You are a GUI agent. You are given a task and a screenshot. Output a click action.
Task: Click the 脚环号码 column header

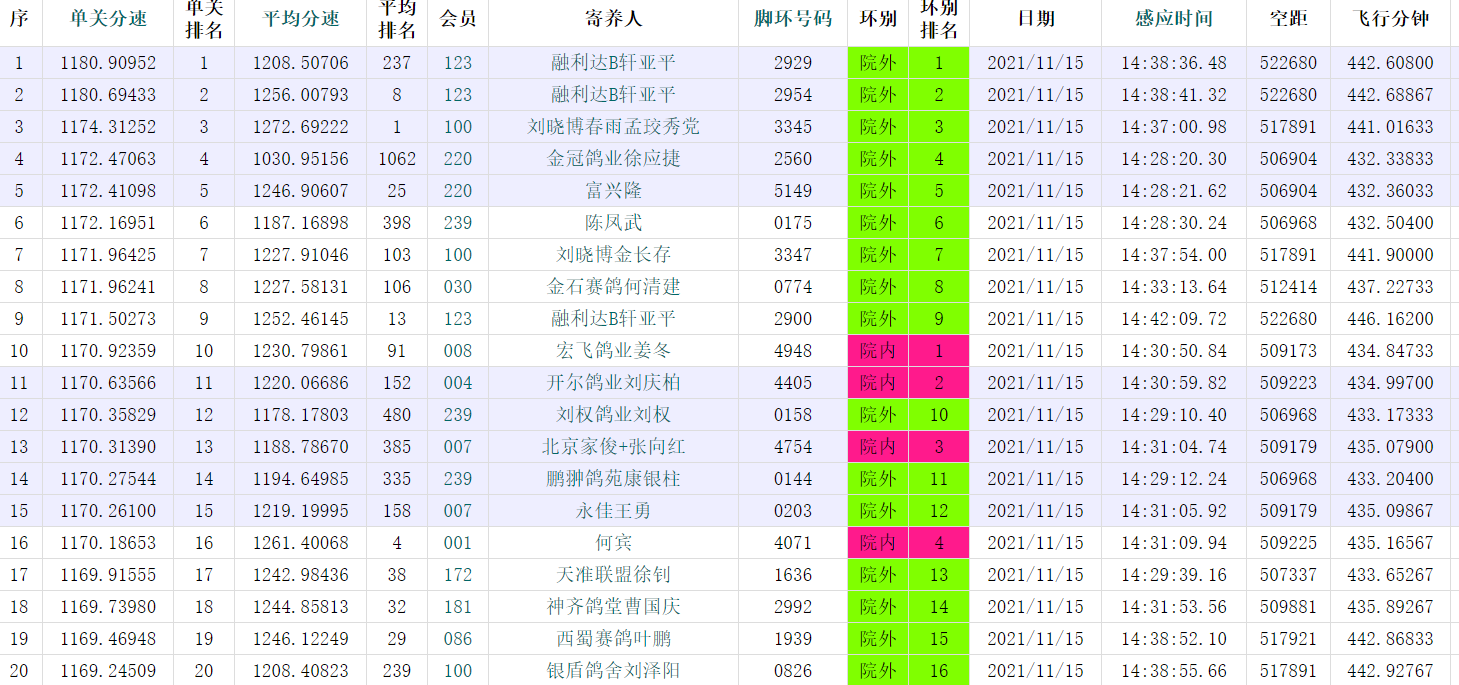[792, 19]
